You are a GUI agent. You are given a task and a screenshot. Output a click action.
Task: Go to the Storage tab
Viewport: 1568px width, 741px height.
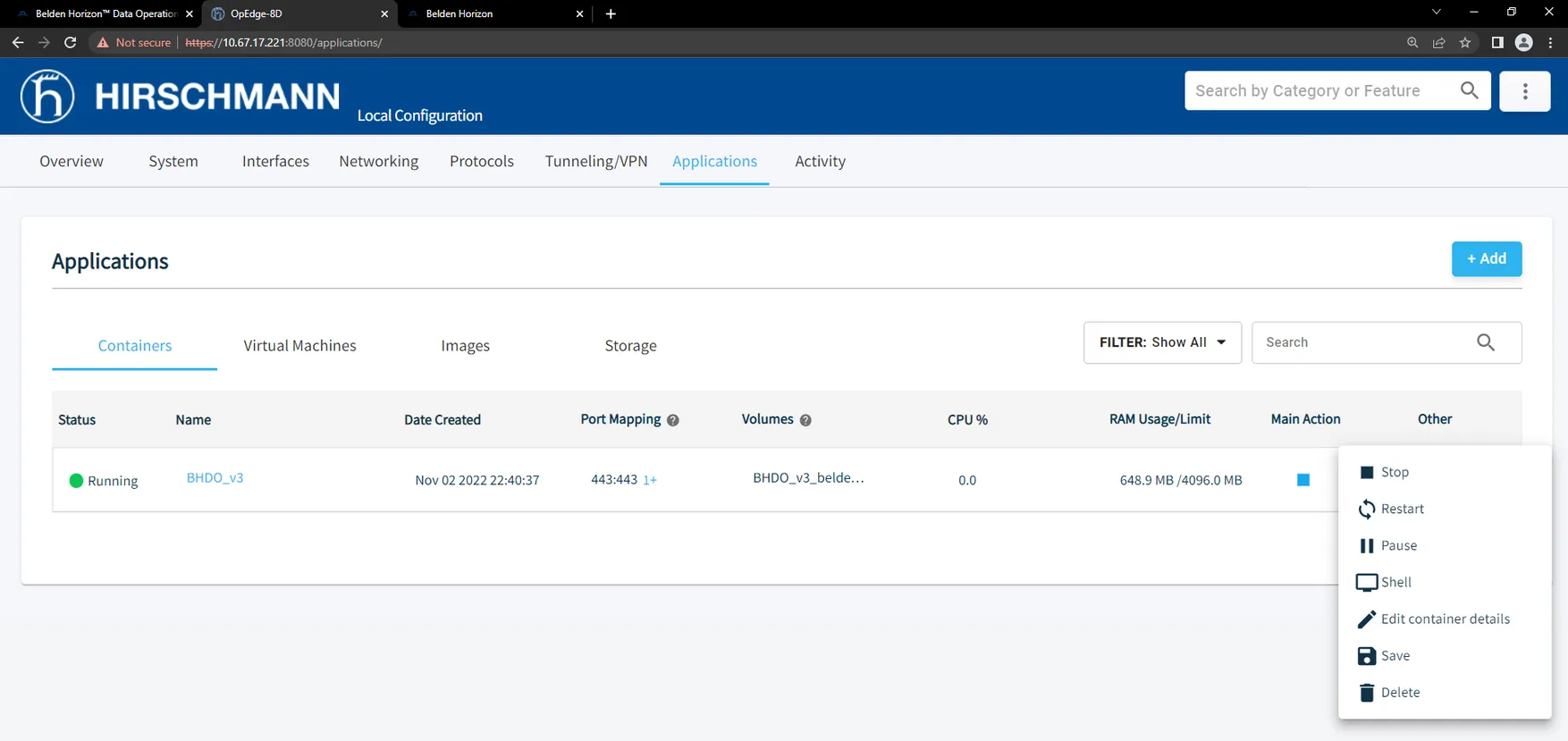tap(630, 346)
